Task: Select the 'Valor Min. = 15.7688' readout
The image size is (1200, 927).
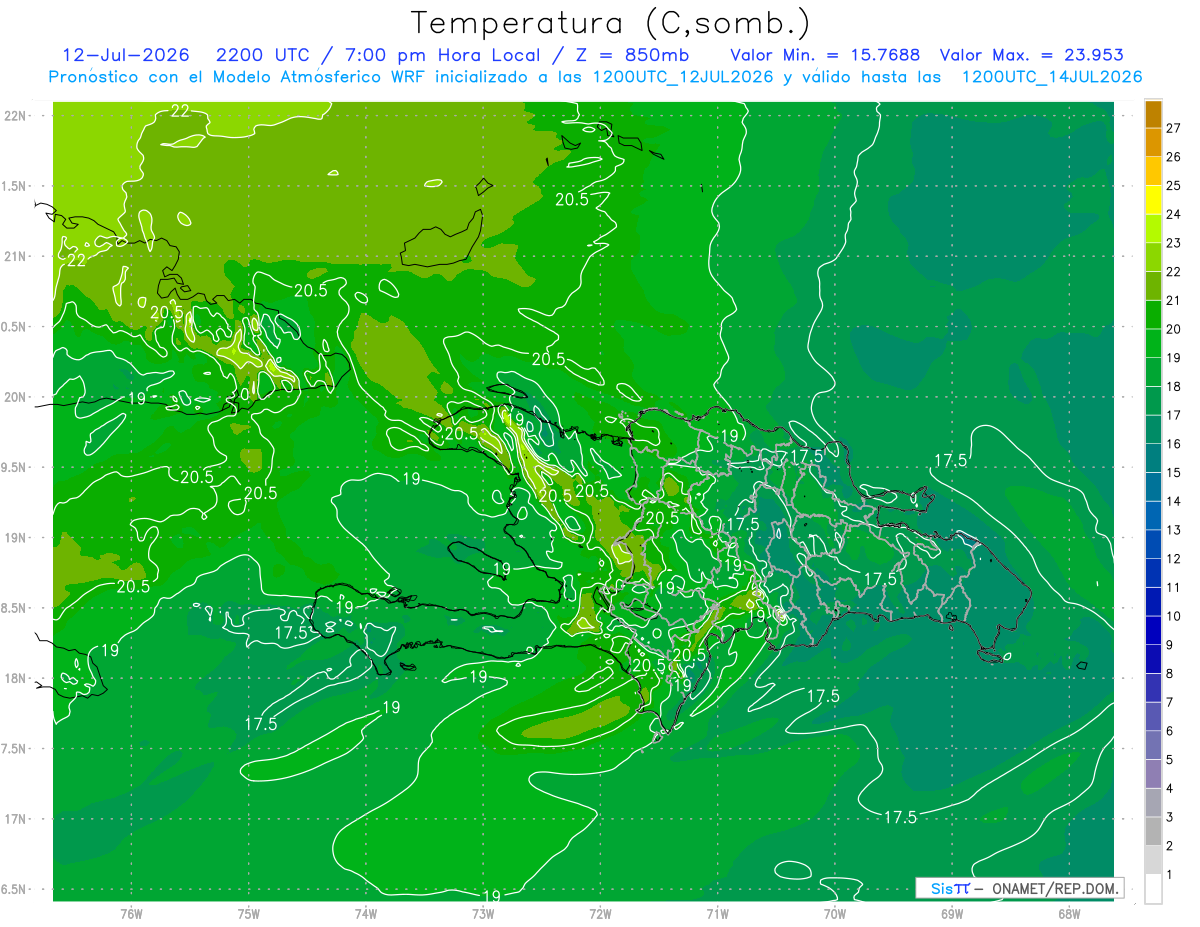Action: 825,55
